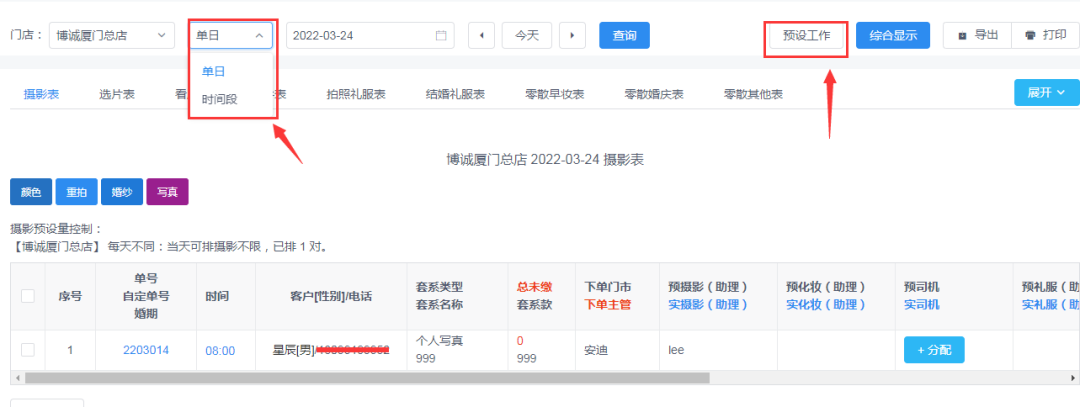Click the 总未缴 column header

(x=534, y=287)
